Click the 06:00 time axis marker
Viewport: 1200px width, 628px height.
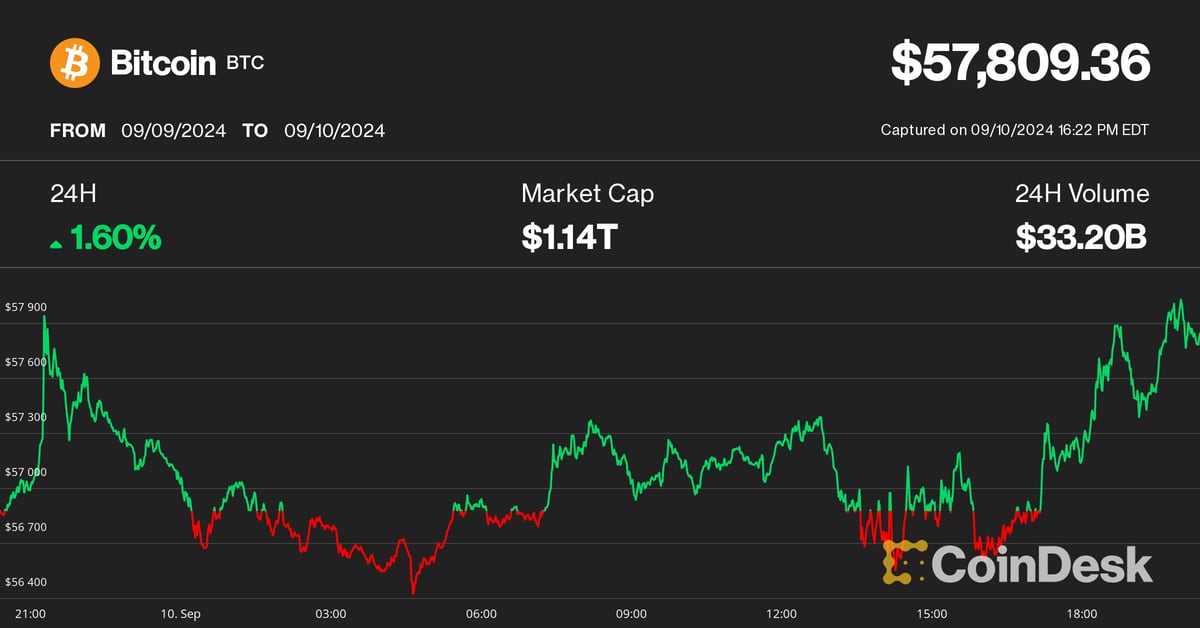(481, 613)
